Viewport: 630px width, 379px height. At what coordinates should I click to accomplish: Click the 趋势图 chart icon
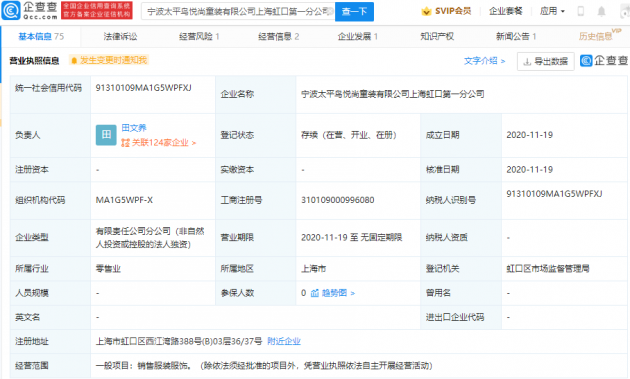pyautogui.click(x=315, y=293)
